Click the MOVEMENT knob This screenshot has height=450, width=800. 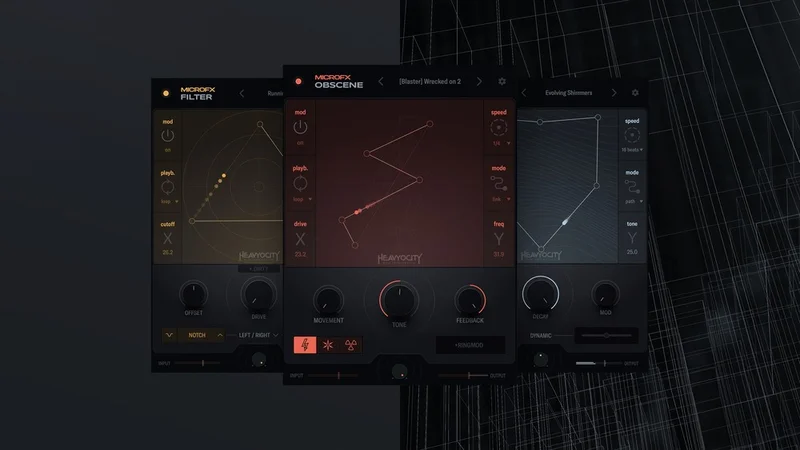coord(328,300)
